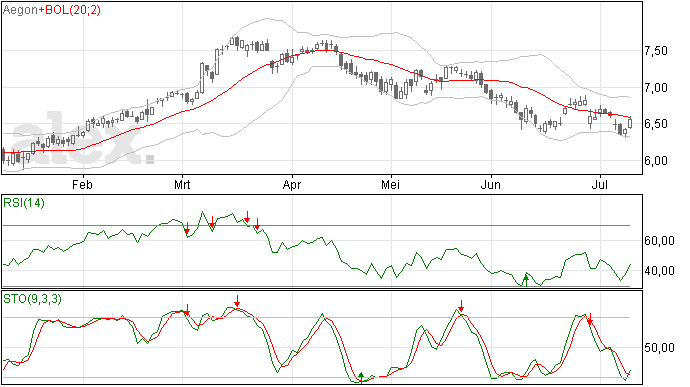Click the Jul month label
690x387 pixels.
pos(600,184)
